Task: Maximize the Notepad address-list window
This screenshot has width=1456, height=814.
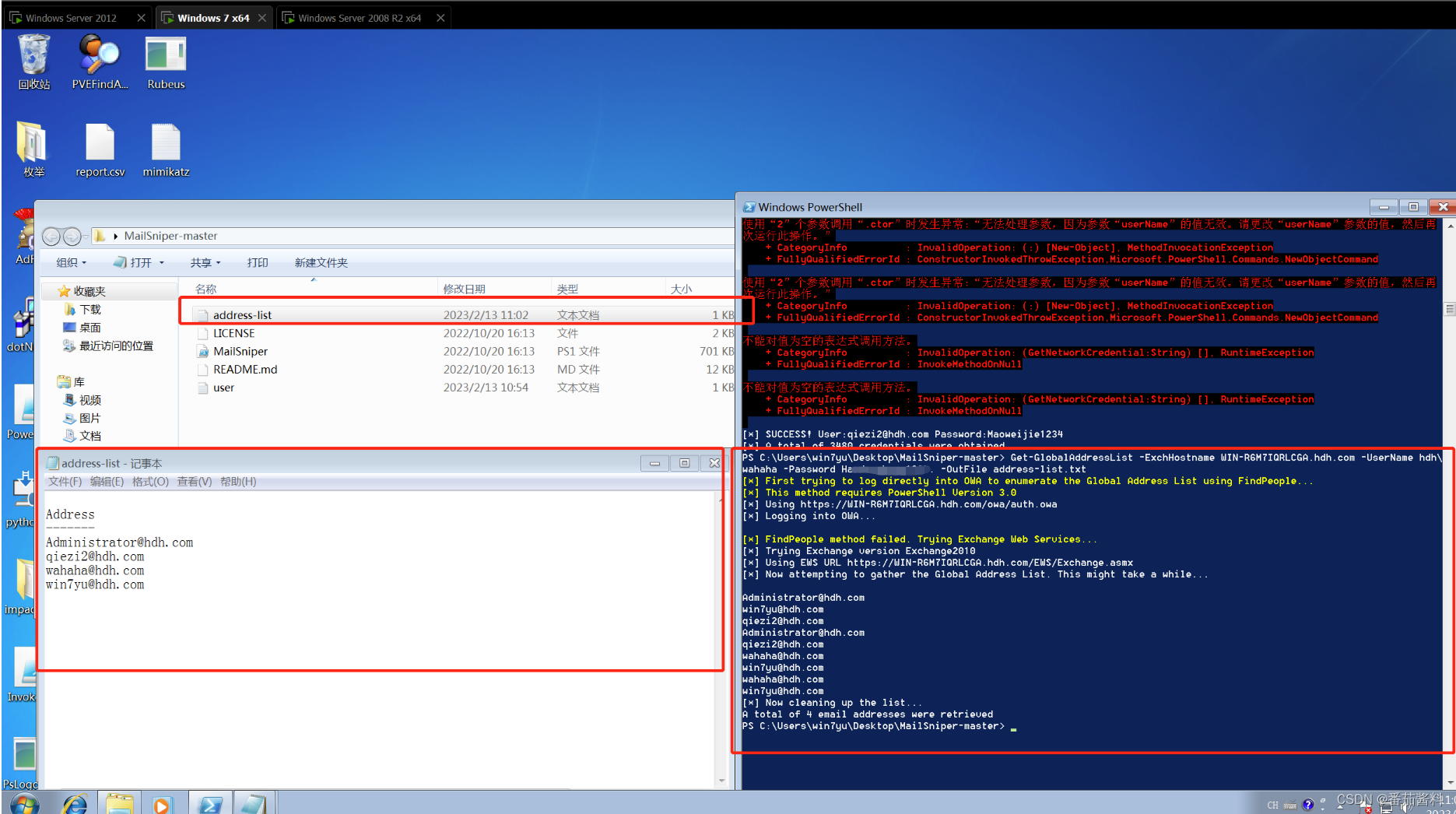Action: coord(684,463)
